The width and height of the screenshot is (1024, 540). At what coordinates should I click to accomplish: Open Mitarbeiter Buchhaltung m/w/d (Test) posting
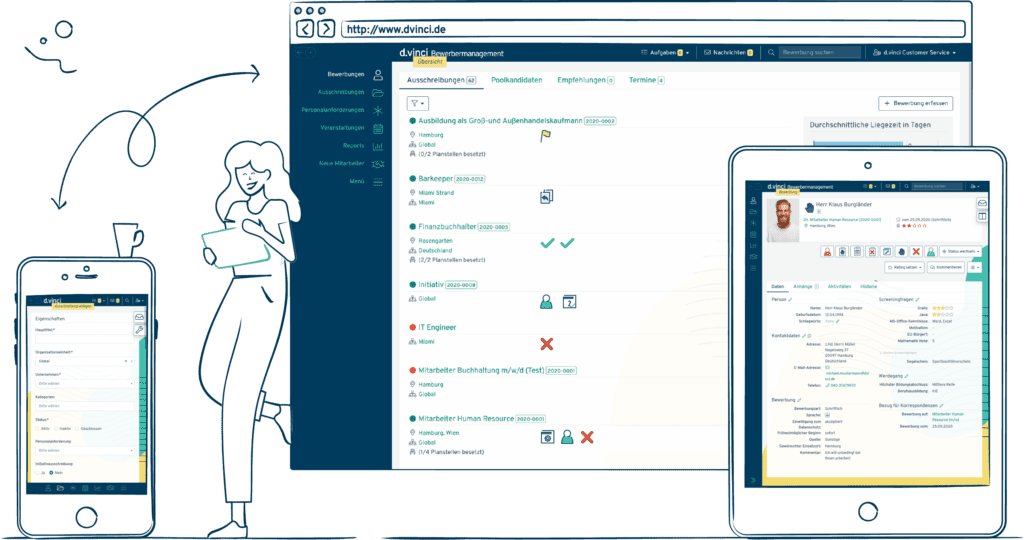click(481, 370)
